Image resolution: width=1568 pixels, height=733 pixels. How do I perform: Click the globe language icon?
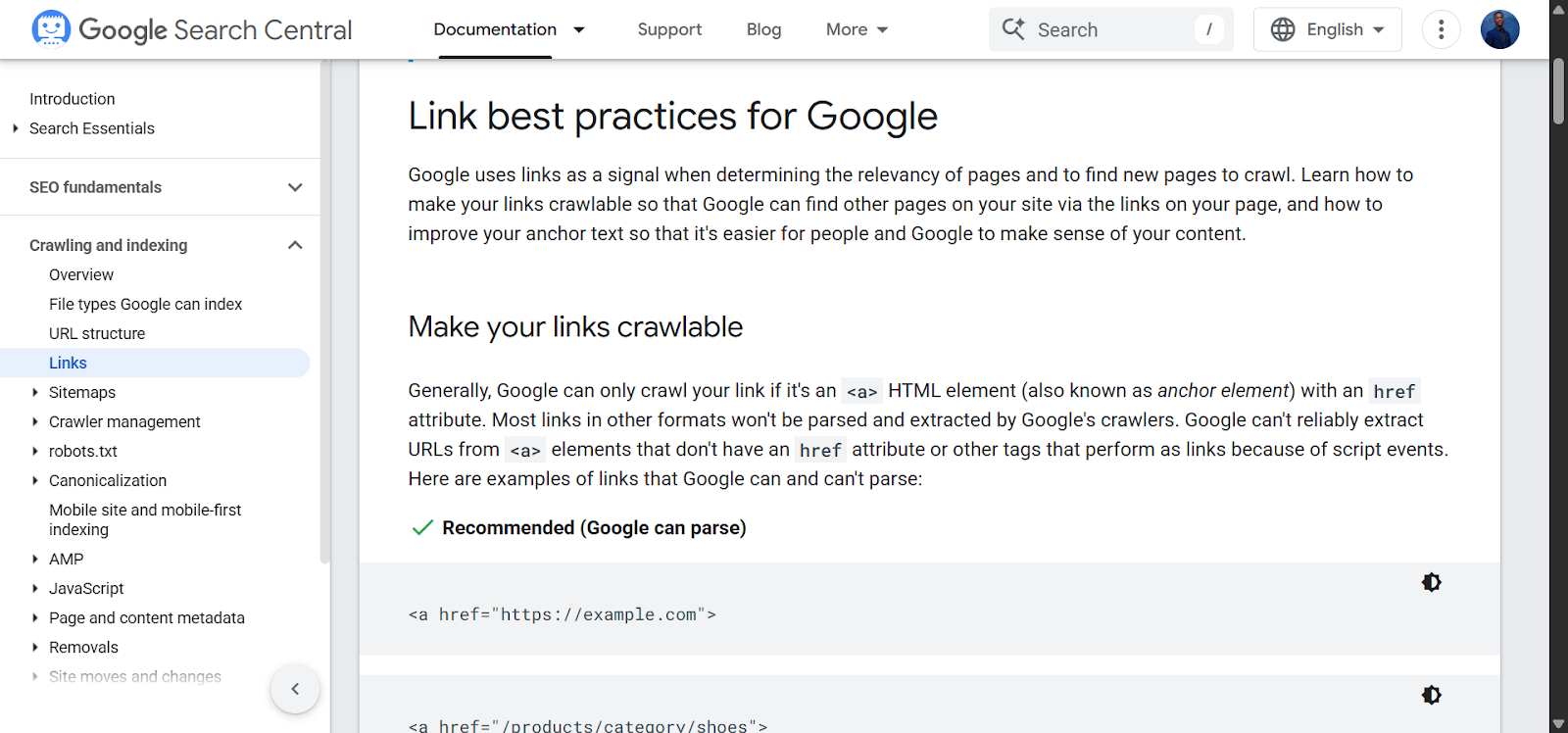(x=1283, y=29)
